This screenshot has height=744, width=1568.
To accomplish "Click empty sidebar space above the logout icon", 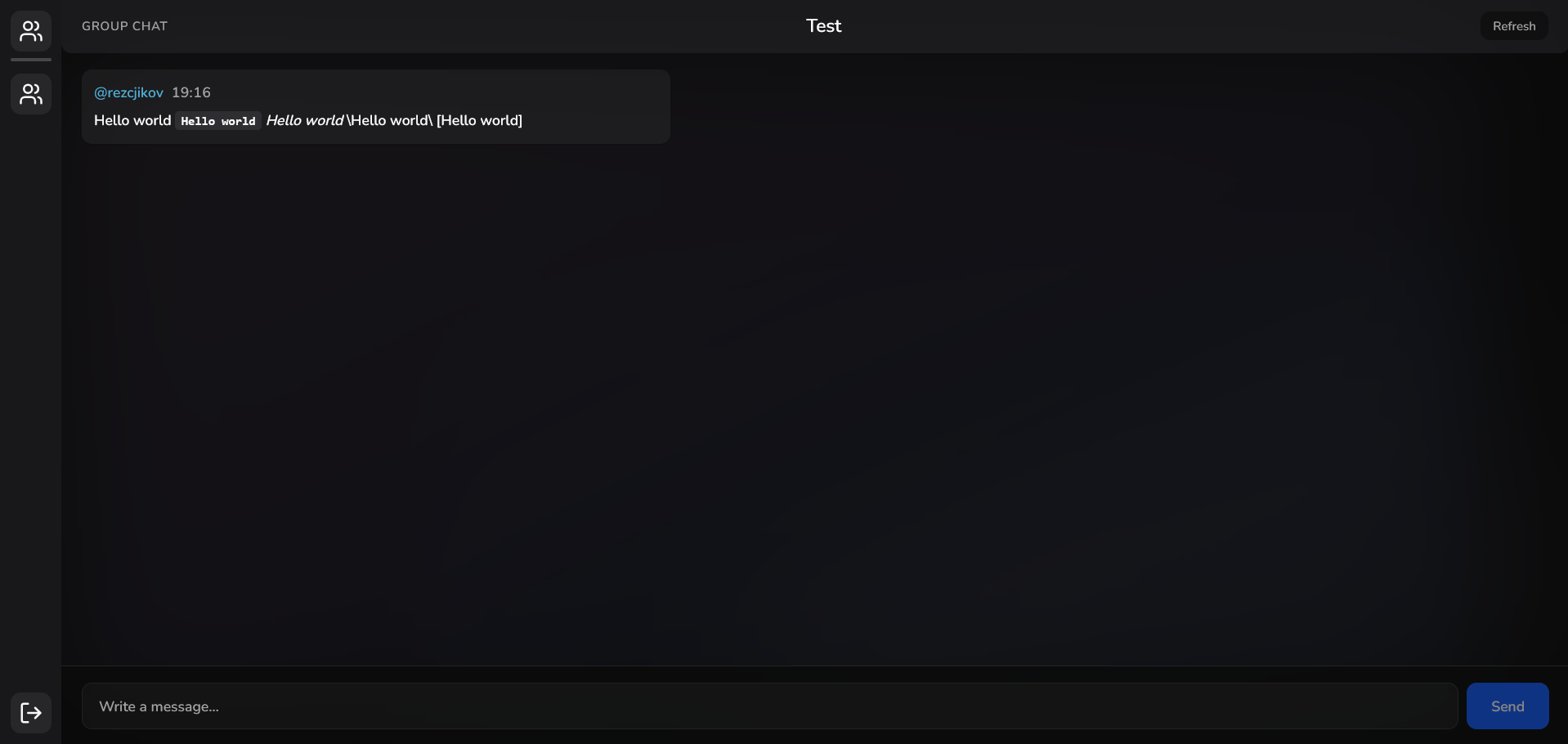I will pyautogui.click(x=31, y=401).
